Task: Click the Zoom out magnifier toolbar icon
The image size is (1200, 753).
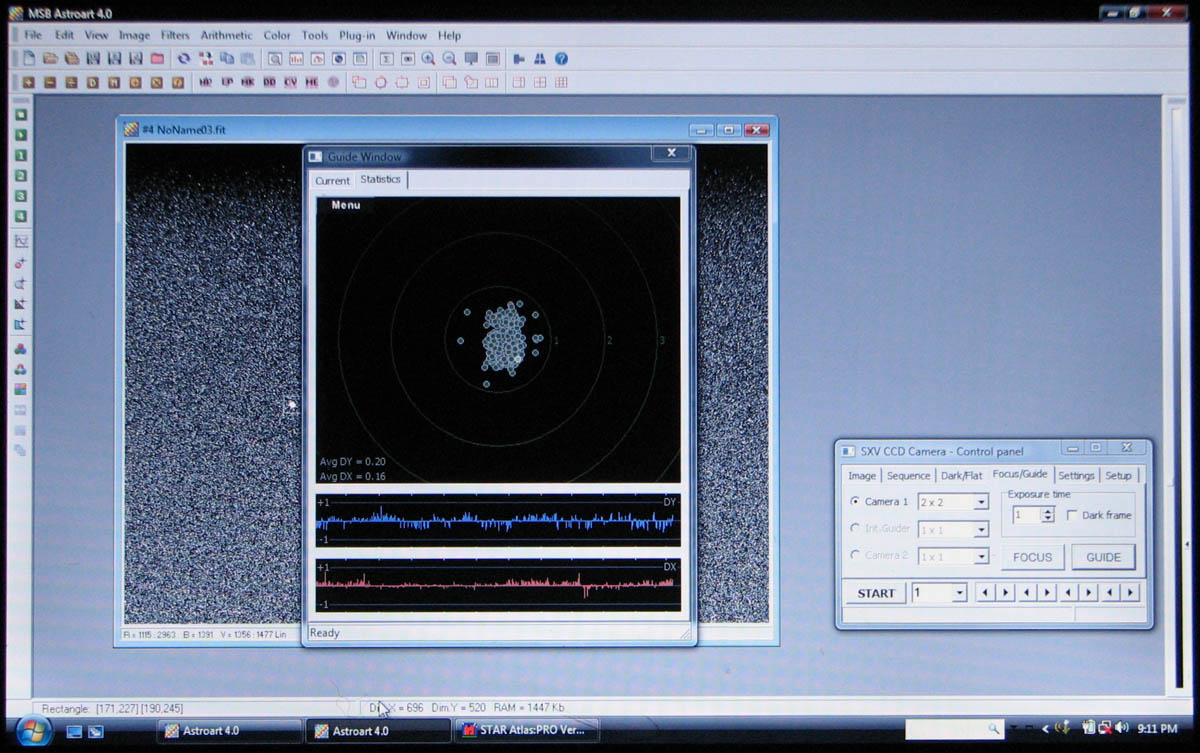Action: [449, 59]
